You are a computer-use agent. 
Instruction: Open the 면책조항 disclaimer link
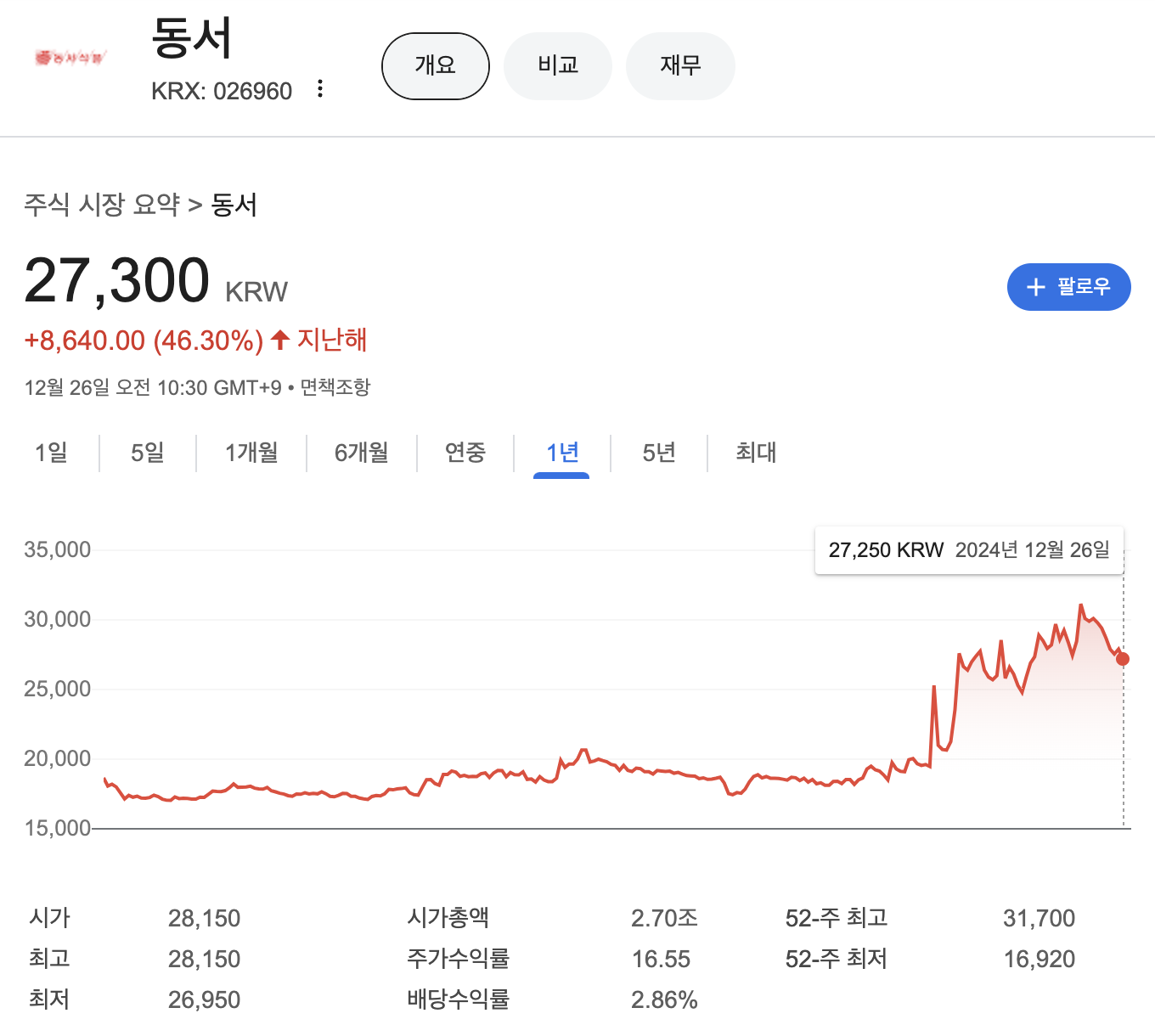[x=335, y=388]
